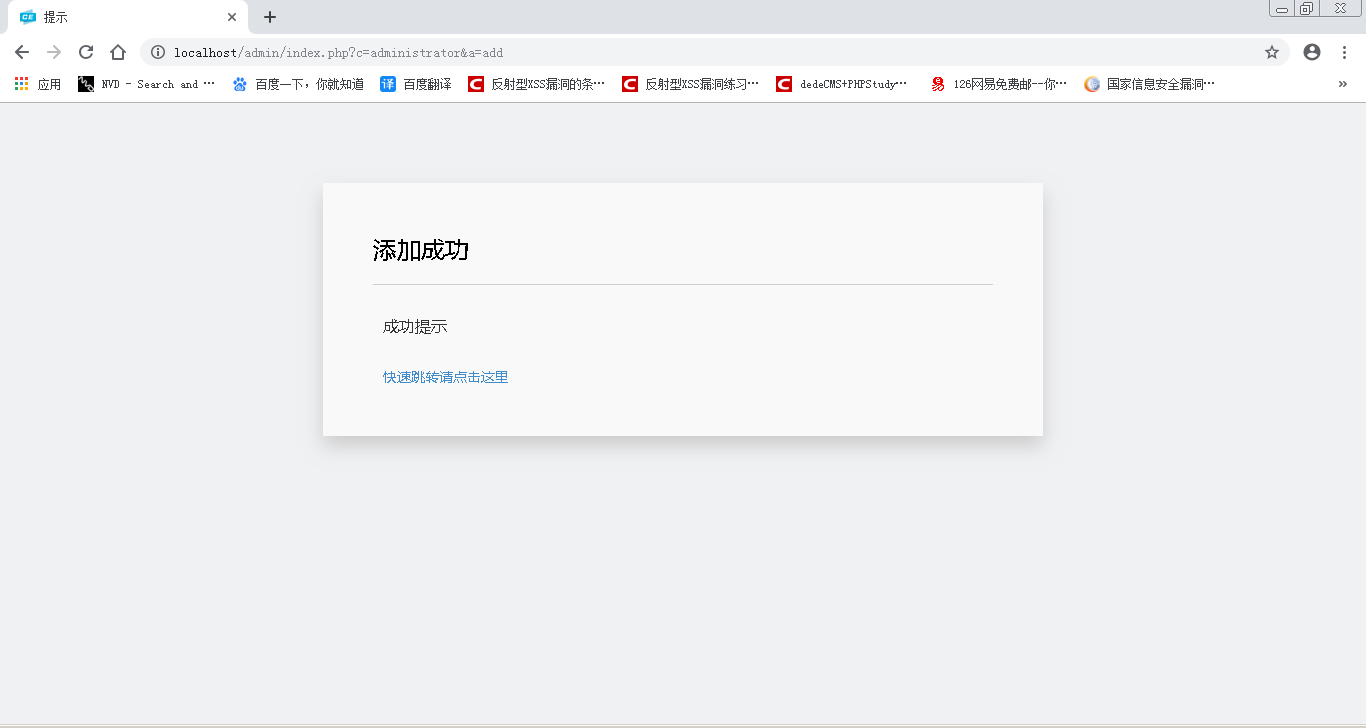The image size is (1366, 728).
Task: Click the 添加成功 heading
Action: click(x=421, y=250)
